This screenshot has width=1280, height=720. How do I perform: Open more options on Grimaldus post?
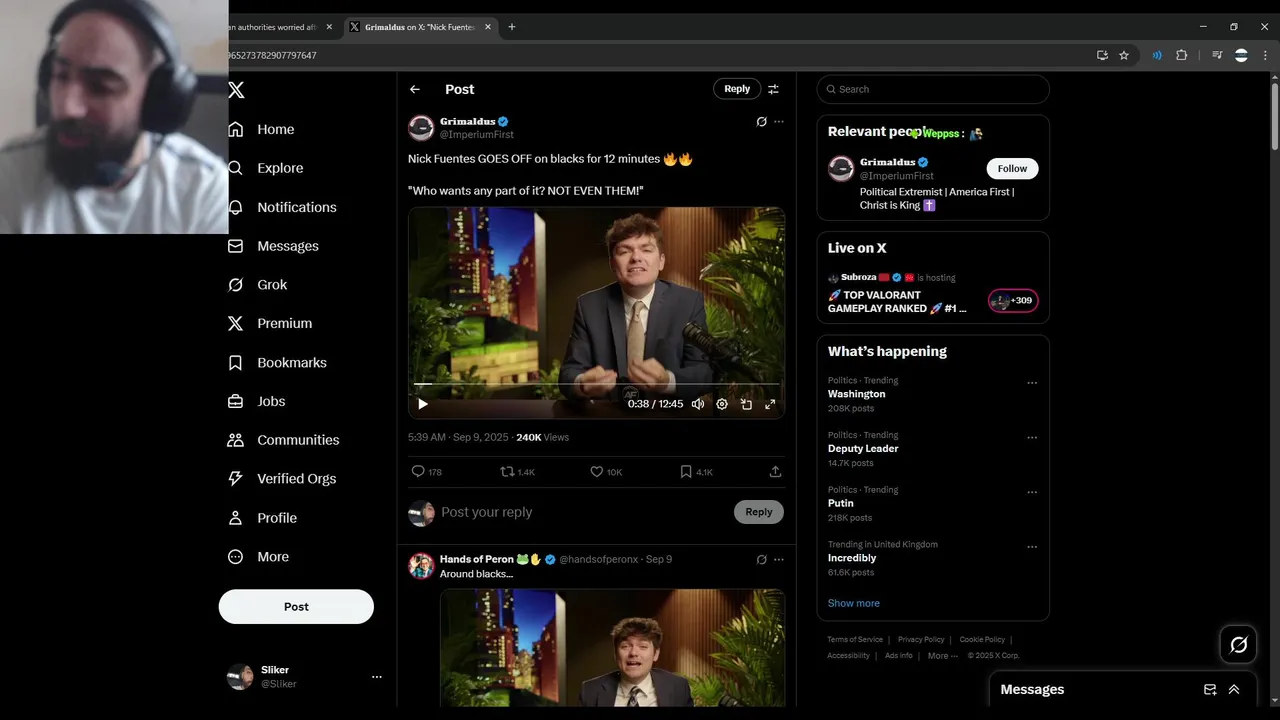[x=779, y=122]
